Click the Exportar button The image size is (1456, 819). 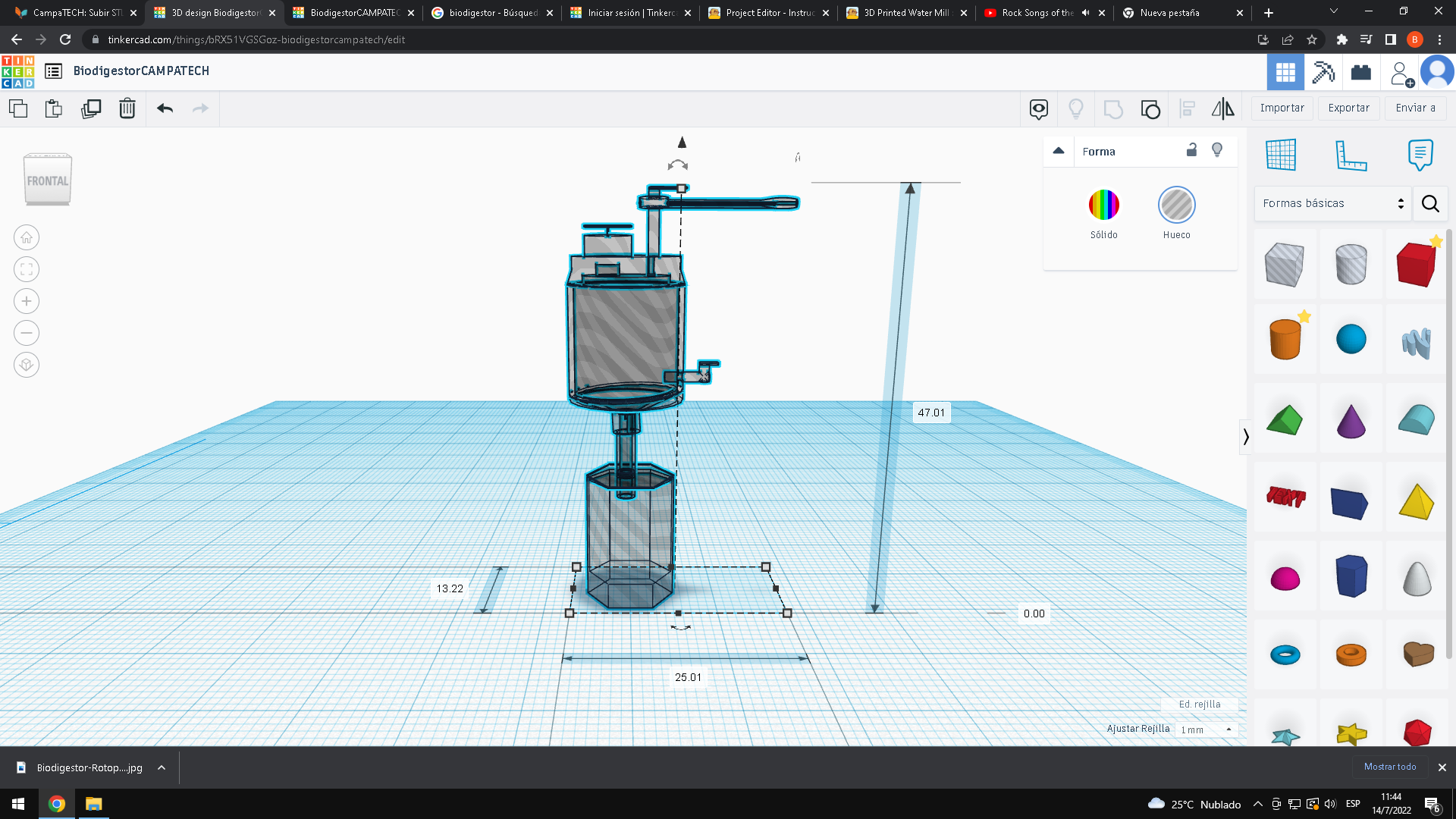1348,108
